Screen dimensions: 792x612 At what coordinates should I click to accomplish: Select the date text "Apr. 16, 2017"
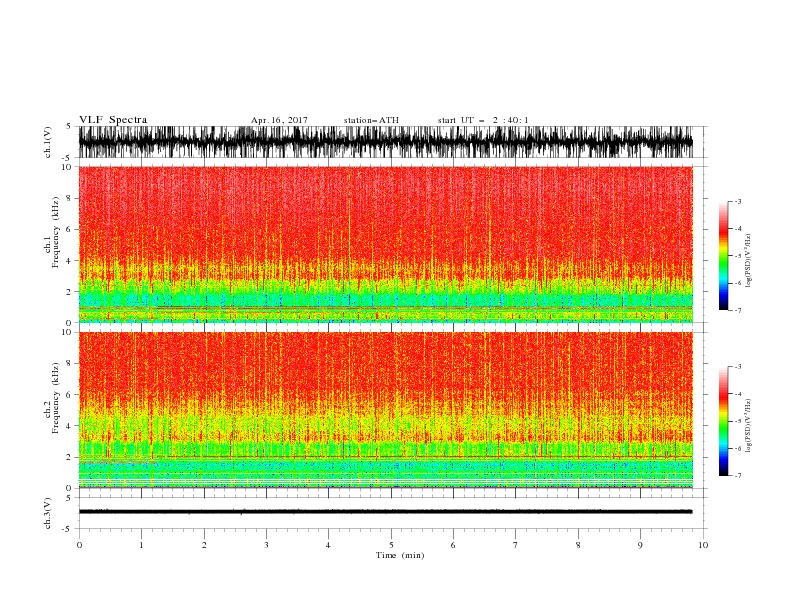279,120
